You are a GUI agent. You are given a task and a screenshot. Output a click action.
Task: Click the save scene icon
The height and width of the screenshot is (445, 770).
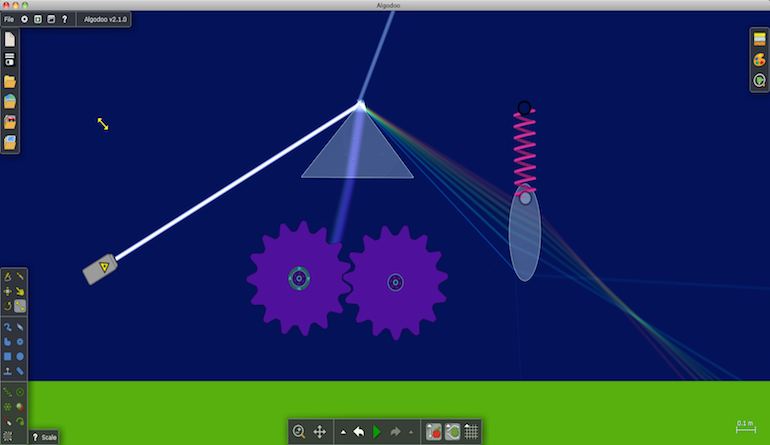[x=10, y=60]
